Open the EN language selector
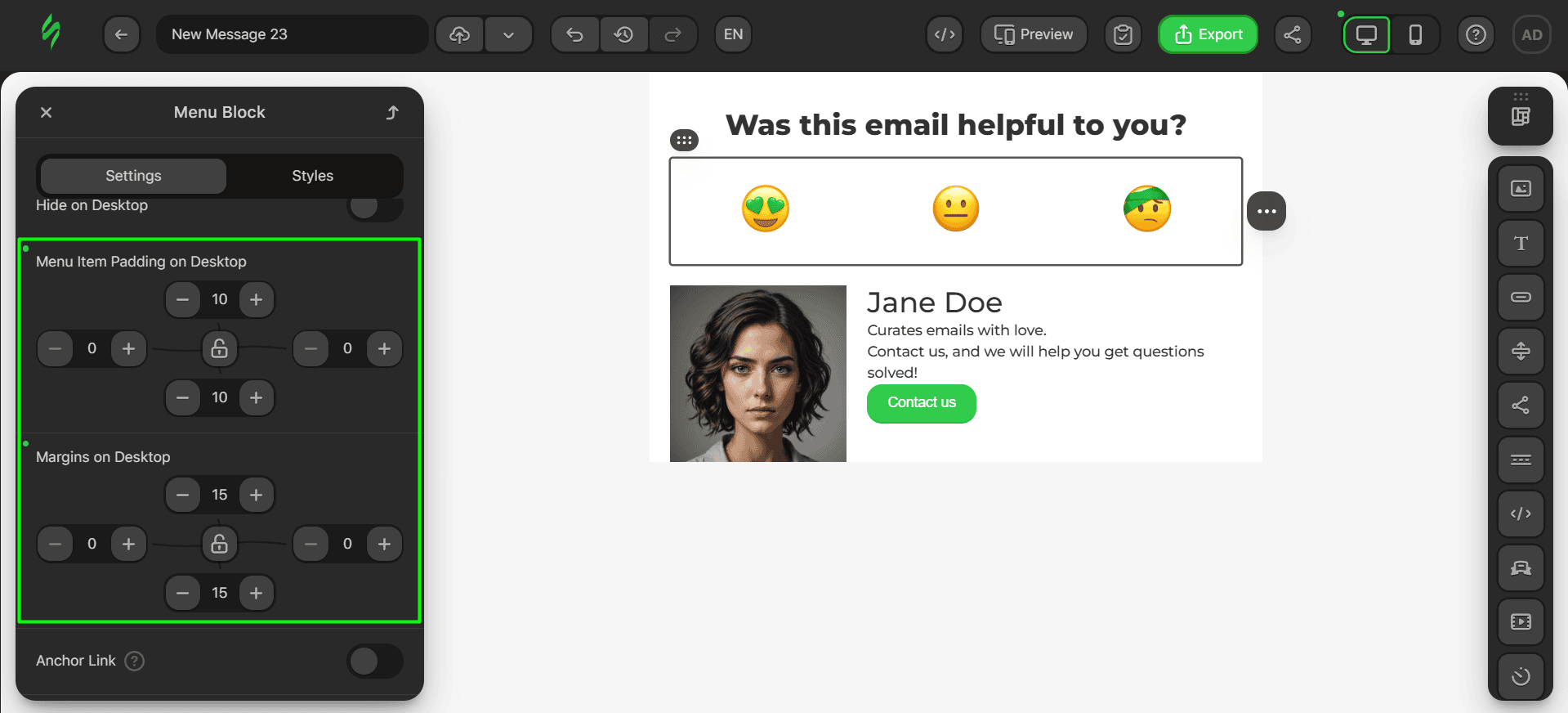The image size is (1568, 713). click(733, 34)
